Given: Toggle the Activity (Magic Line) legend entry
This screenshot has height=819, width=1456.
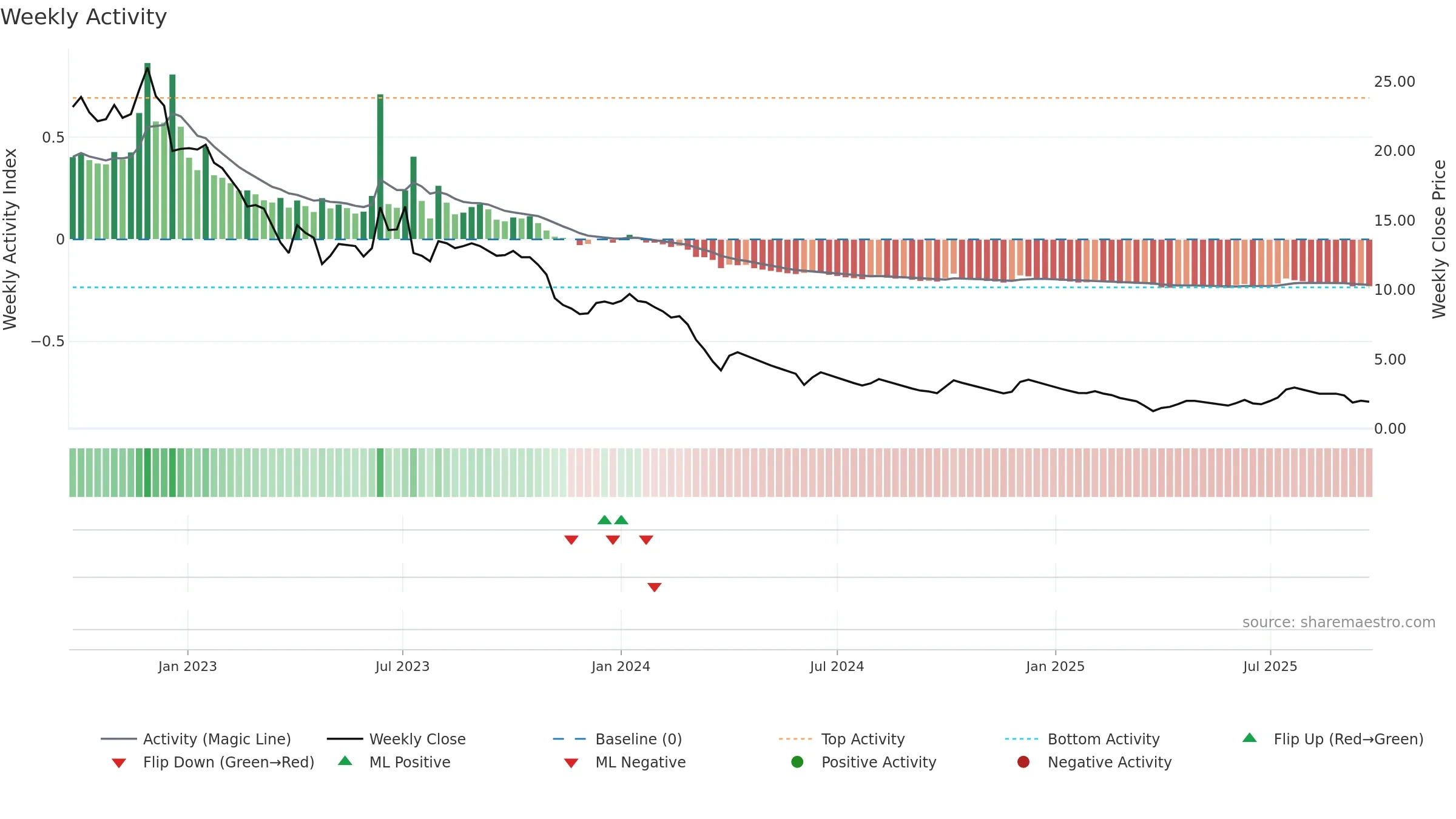Looking at the screenshot, I should coord(196,739).
